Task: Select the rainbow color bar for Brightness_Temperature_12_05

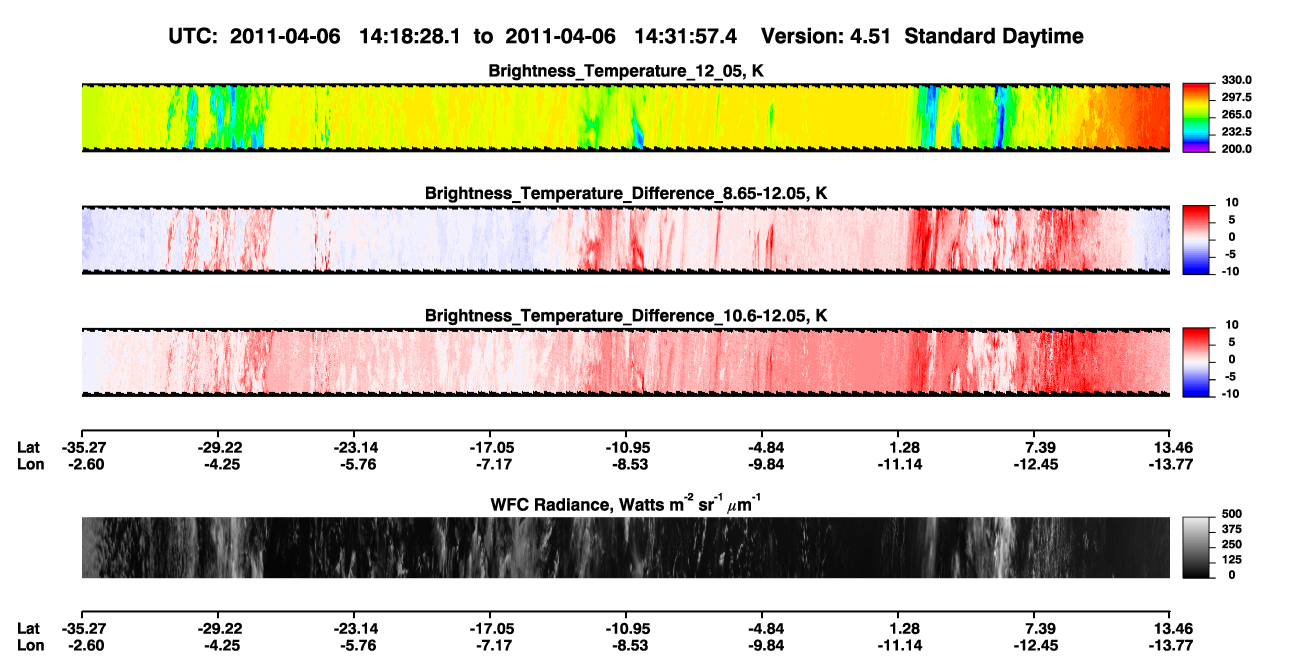Action: pyautogui.click(x=1196, y=117)
